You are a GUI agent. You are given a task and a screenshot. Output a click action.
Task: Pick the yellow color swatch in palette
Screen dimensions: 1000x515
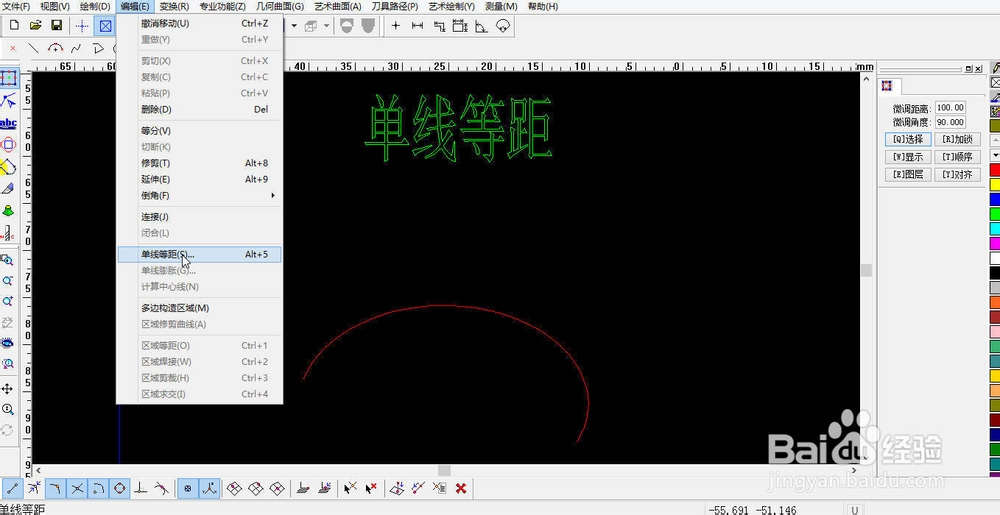click(x=995, y=185)
